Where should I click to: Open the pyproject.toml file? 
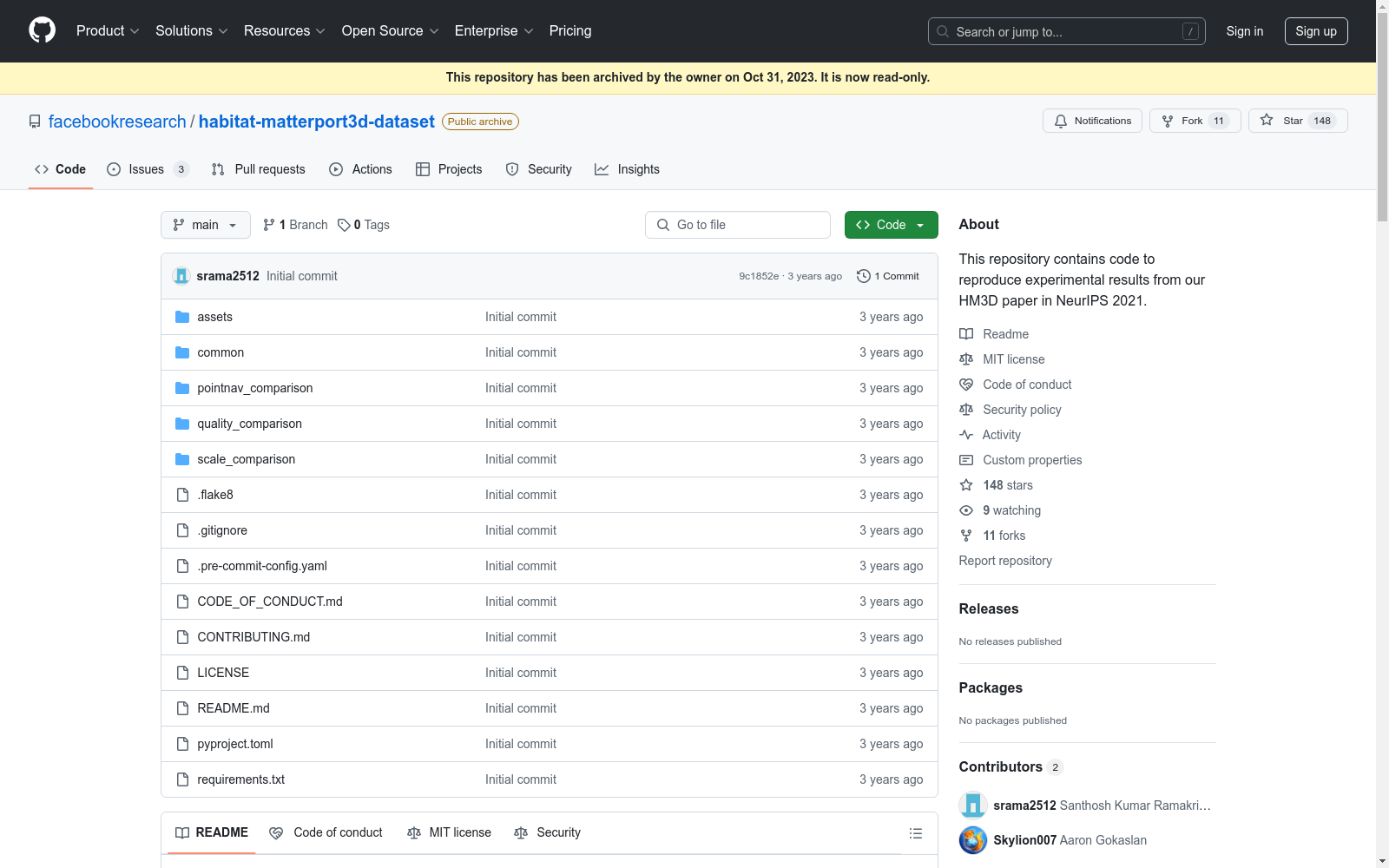click(235, 744)
